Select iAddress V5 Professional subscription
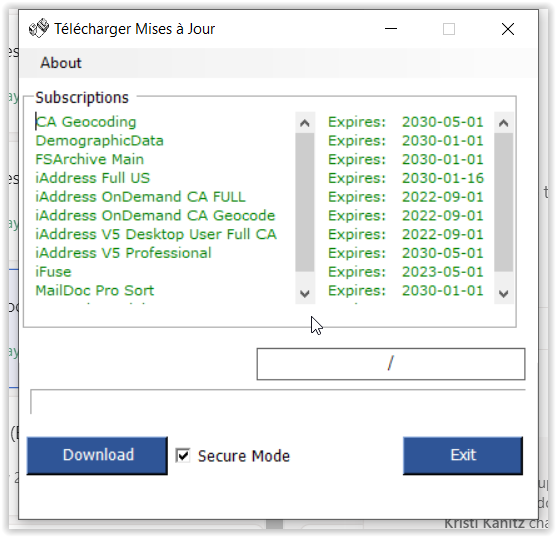Viewport: 556px width, 537px height. [123, 253]
